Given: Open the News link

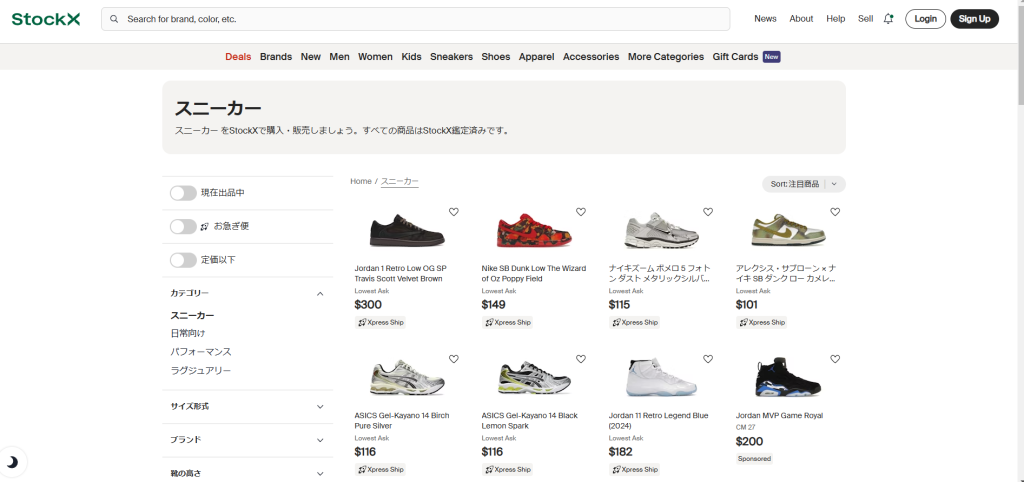Looking at the screenshot, I should [765, 19].
